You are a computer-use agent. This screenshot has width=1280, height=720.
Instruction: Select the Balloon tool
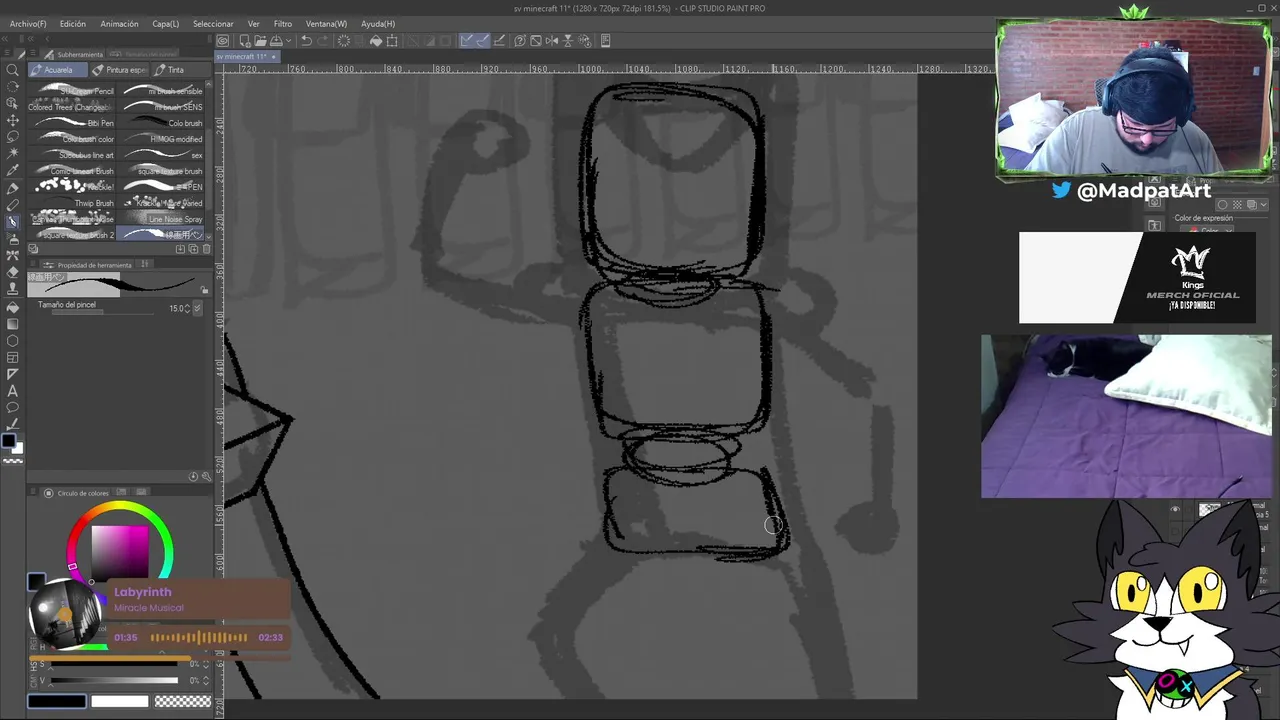coord(13,407)
